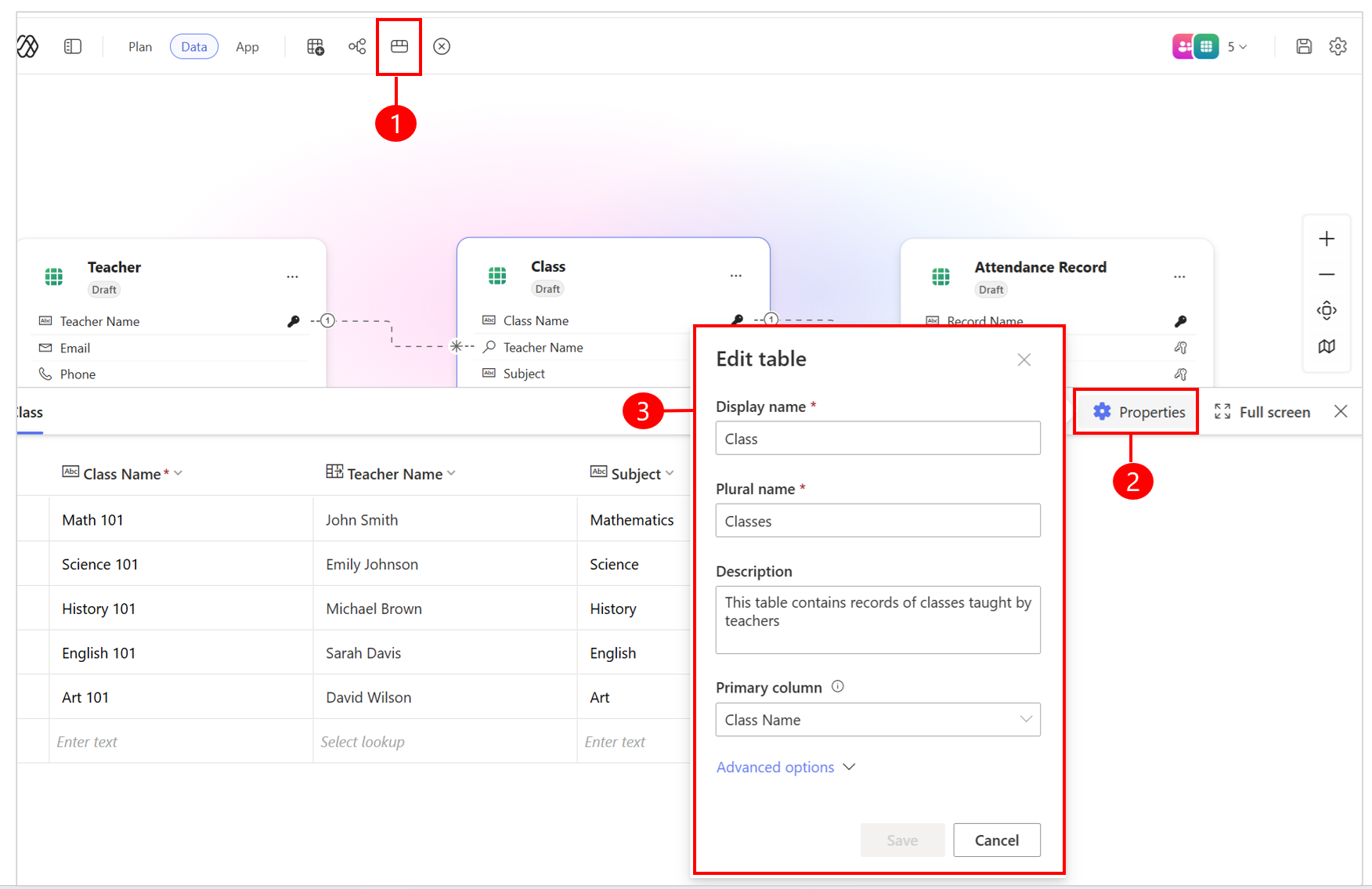1372x889 pixels.
Task: Open settings via the gear icon
Action: 1338,46
